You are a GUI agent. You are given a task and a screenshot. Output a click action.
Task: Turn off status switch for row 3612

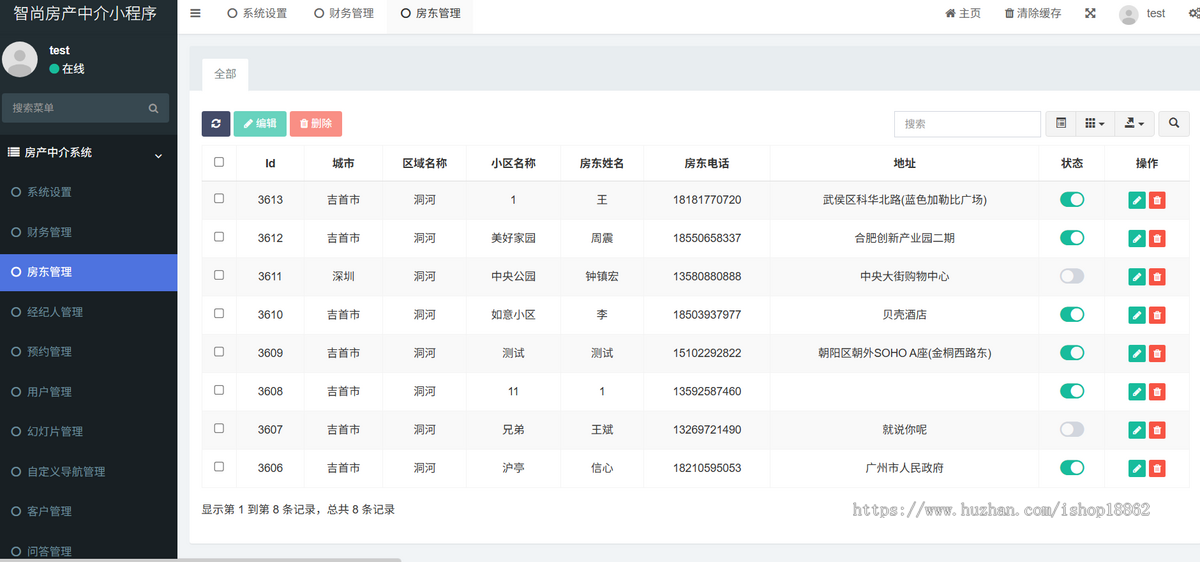[1072, 238]
